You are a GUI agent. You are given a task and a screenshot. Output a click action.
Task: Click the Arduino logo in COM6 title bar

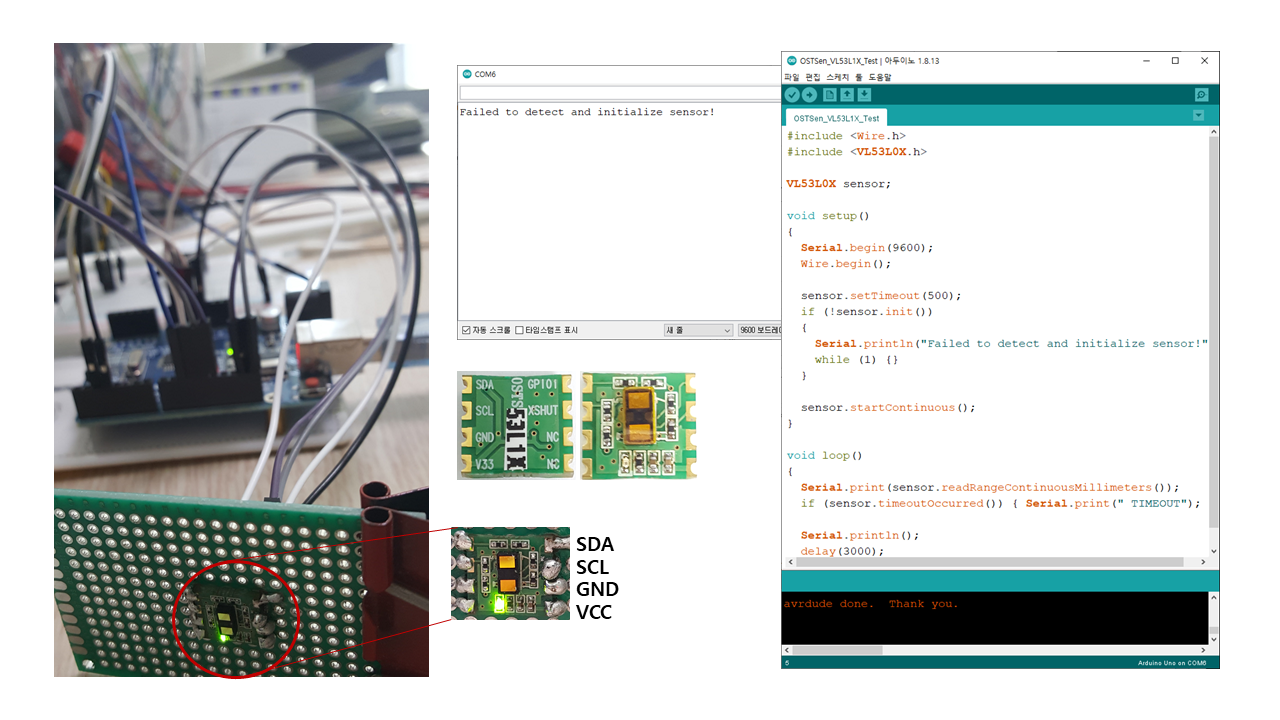point(466,74)
